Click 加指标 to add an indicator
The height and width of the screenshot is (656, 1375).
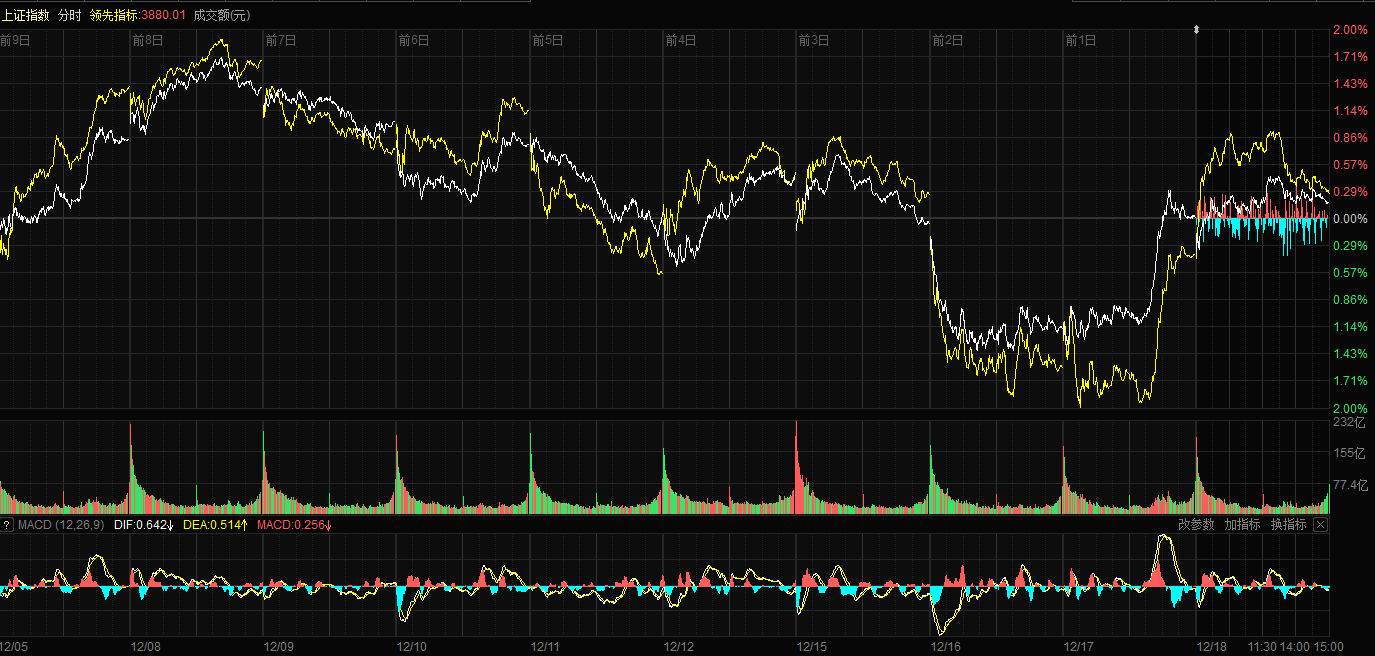pos(1242,525)
